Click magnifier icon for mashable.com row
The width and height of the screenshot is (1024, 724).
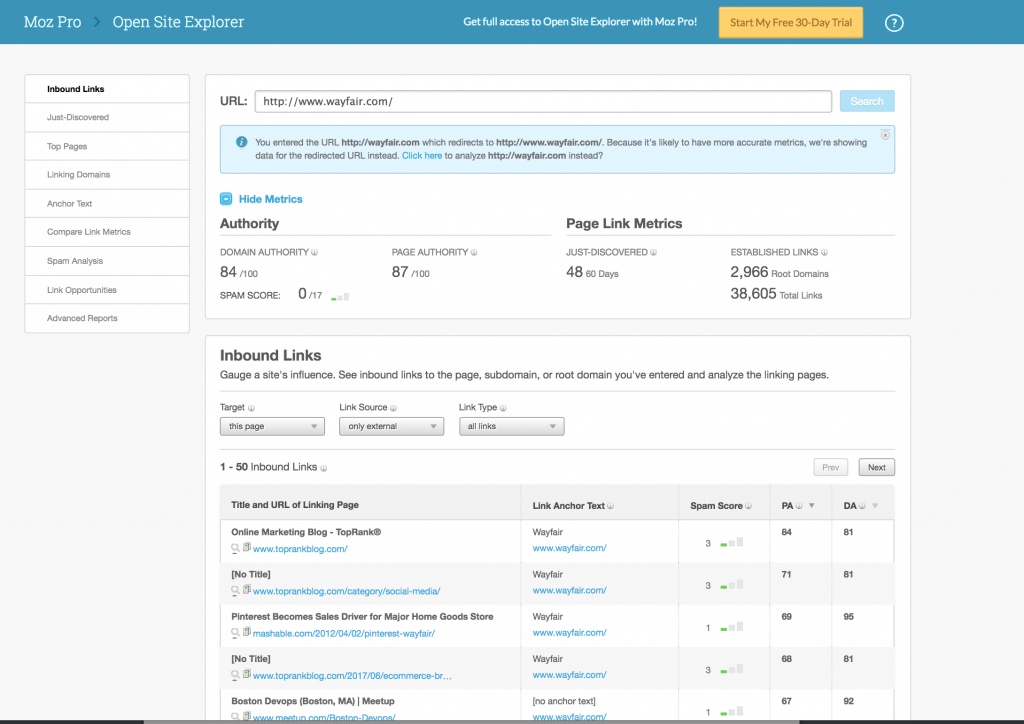pos(235,634)
